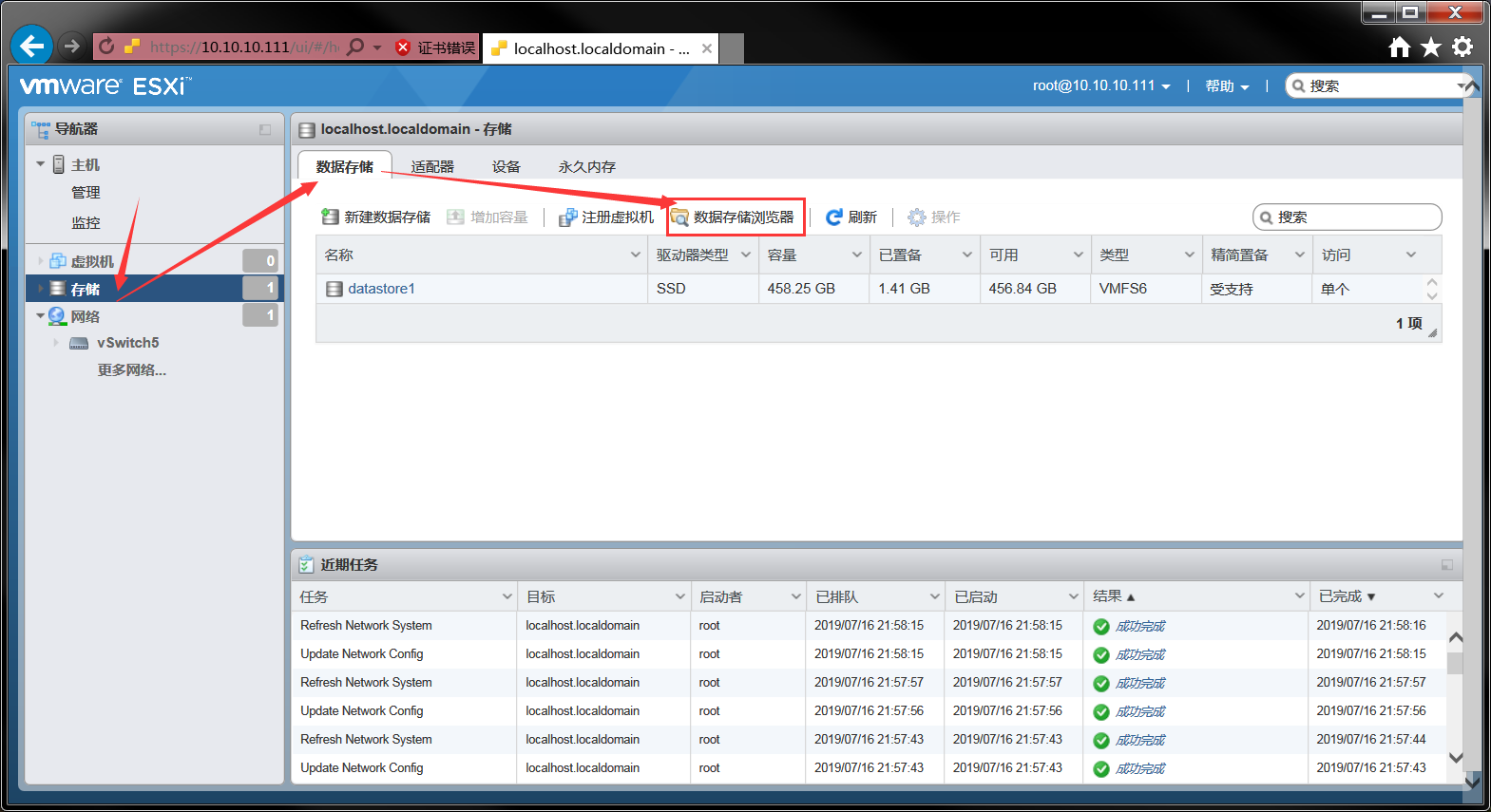The height and width of the screenshot is (812, 1491).
Task: Close the localhost.localdomain browser tab
Action: (707, 48)
